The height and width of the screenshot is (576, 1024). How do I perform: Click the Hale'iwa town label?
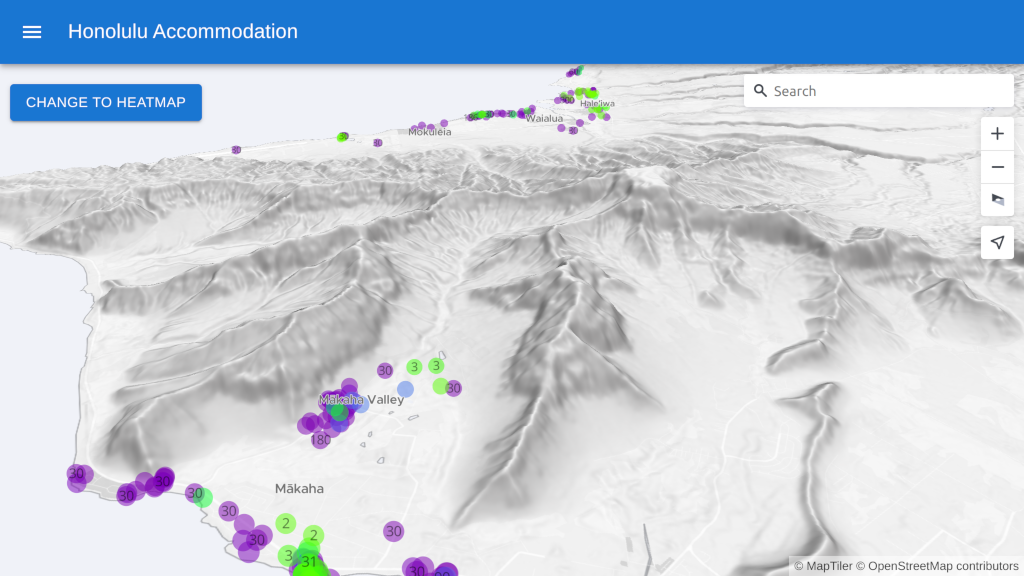click(x=597, y=104)
